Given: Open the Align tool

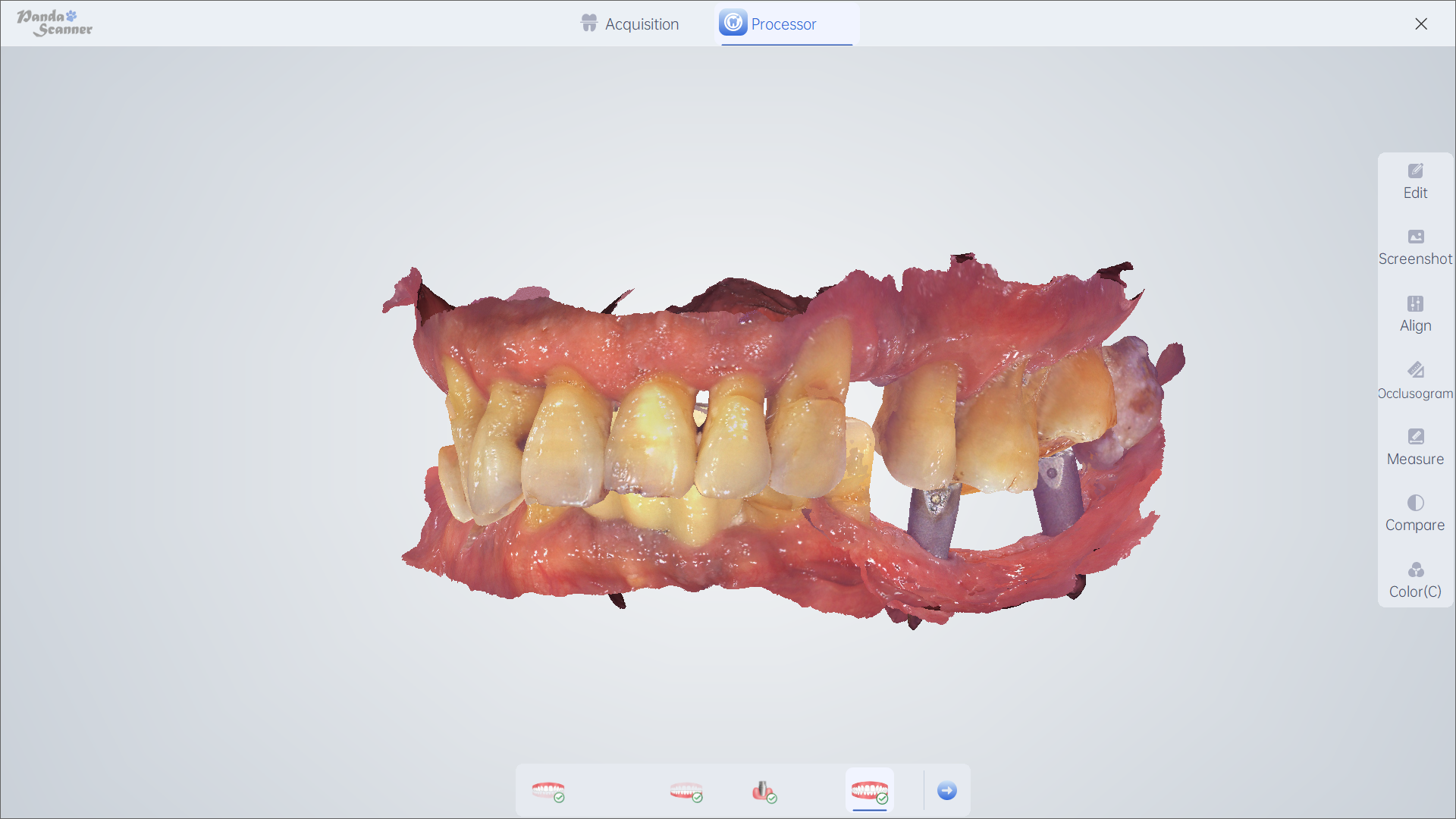Looking at the screenshot, I should 1415,315.
